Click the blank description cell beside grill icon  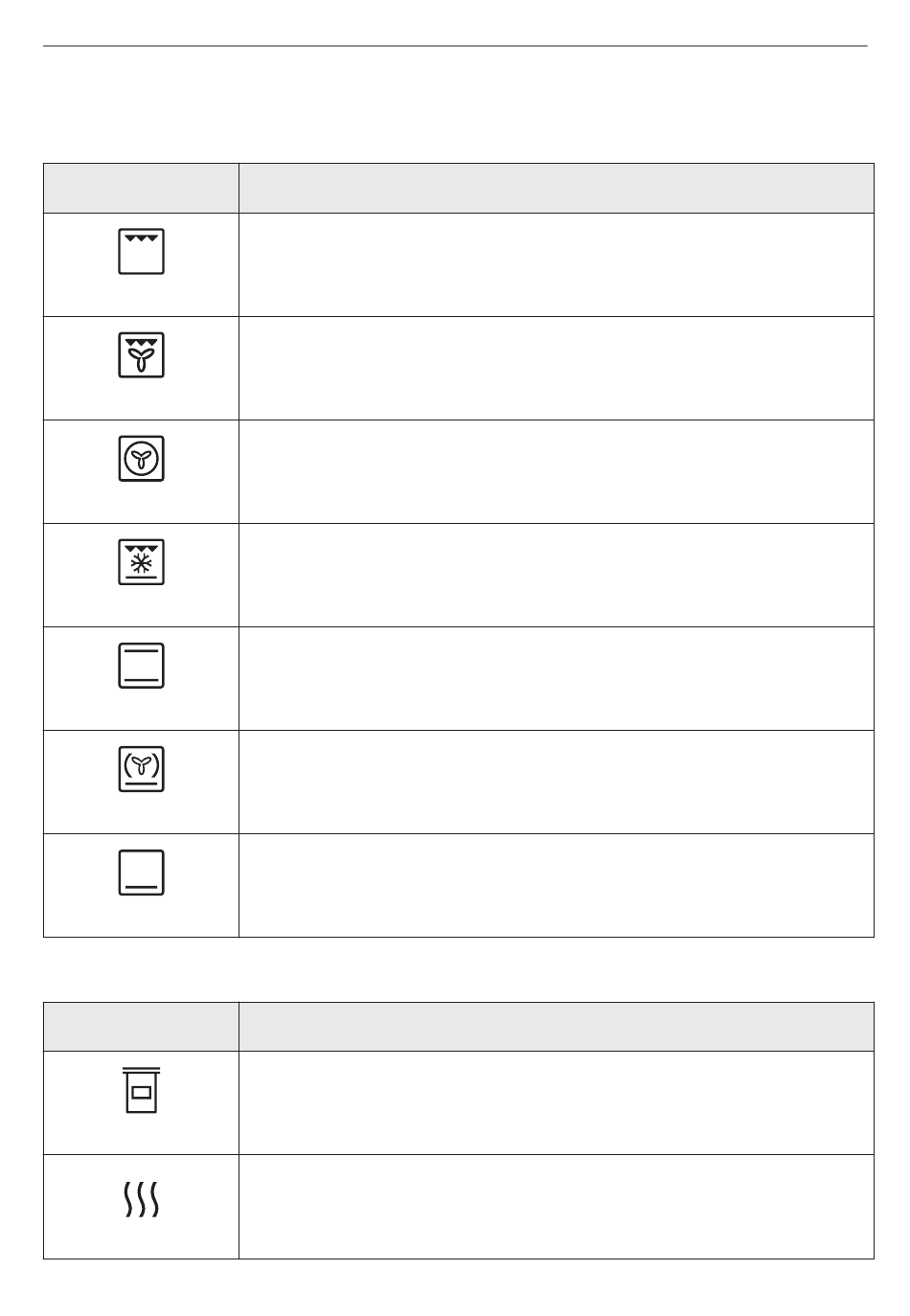(x=557, y=264)
